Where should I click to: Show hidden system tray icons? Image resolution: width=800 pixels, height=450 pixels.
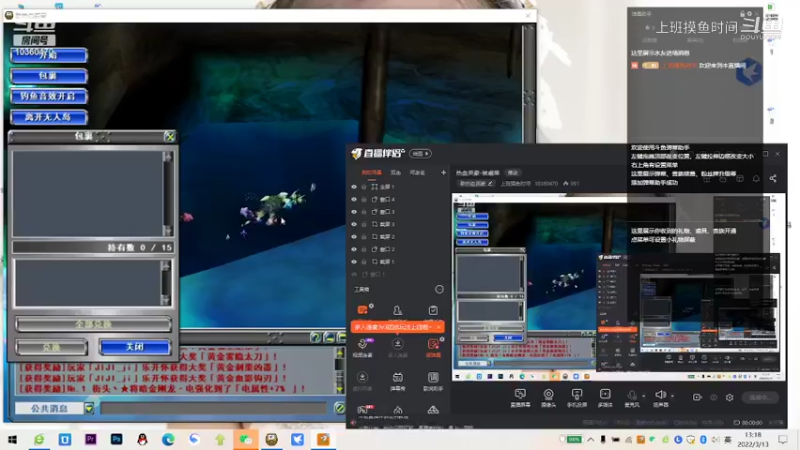[x=590, y=439]
